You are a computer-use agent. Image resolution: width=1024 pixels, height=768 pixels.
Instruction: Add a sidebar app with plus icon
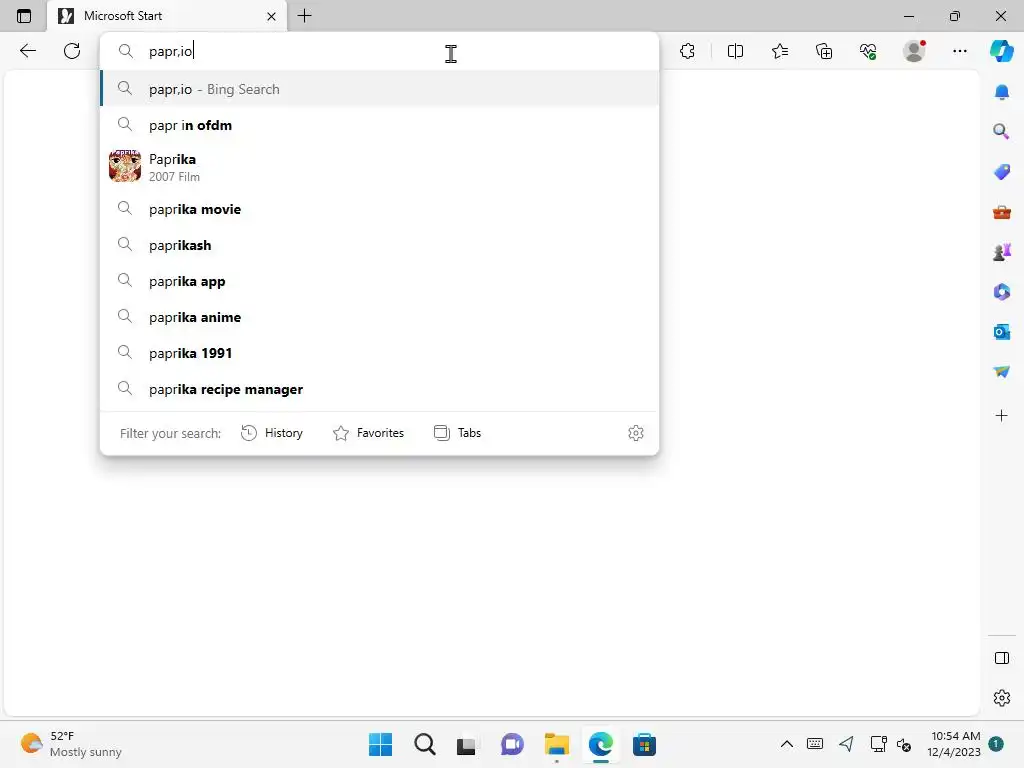(x=1001, y=415)
